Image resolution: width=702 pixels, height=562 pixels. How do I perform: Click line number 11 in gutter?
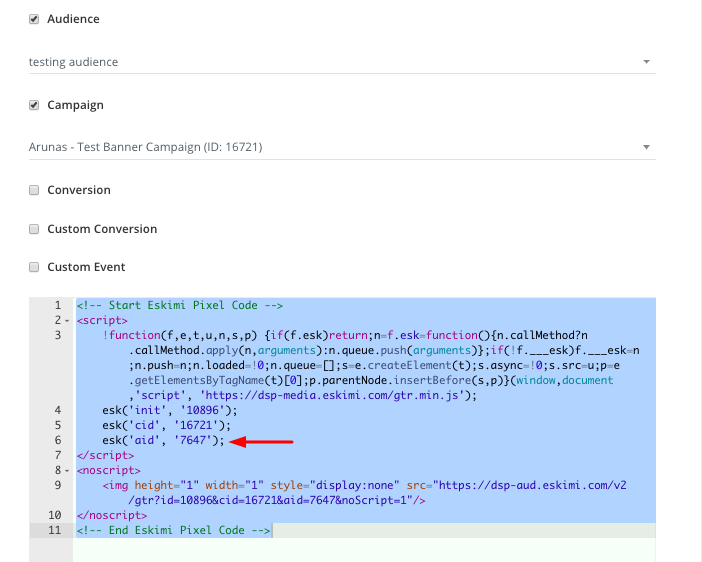pyautogui.click(x=55, y=530)
